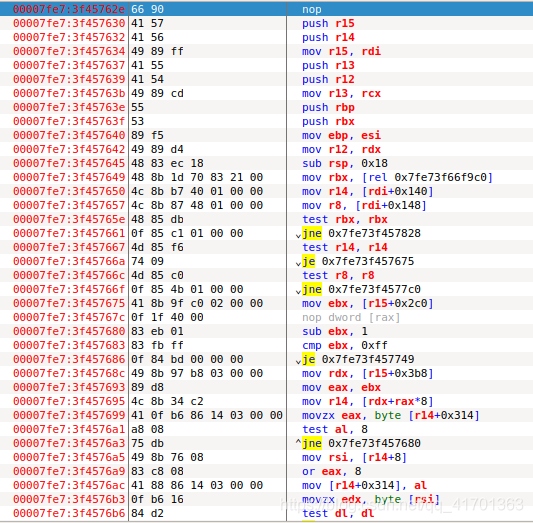Click the 'push rbx' instruction
This screenshot has height=523, width=533.
(328, 121)
